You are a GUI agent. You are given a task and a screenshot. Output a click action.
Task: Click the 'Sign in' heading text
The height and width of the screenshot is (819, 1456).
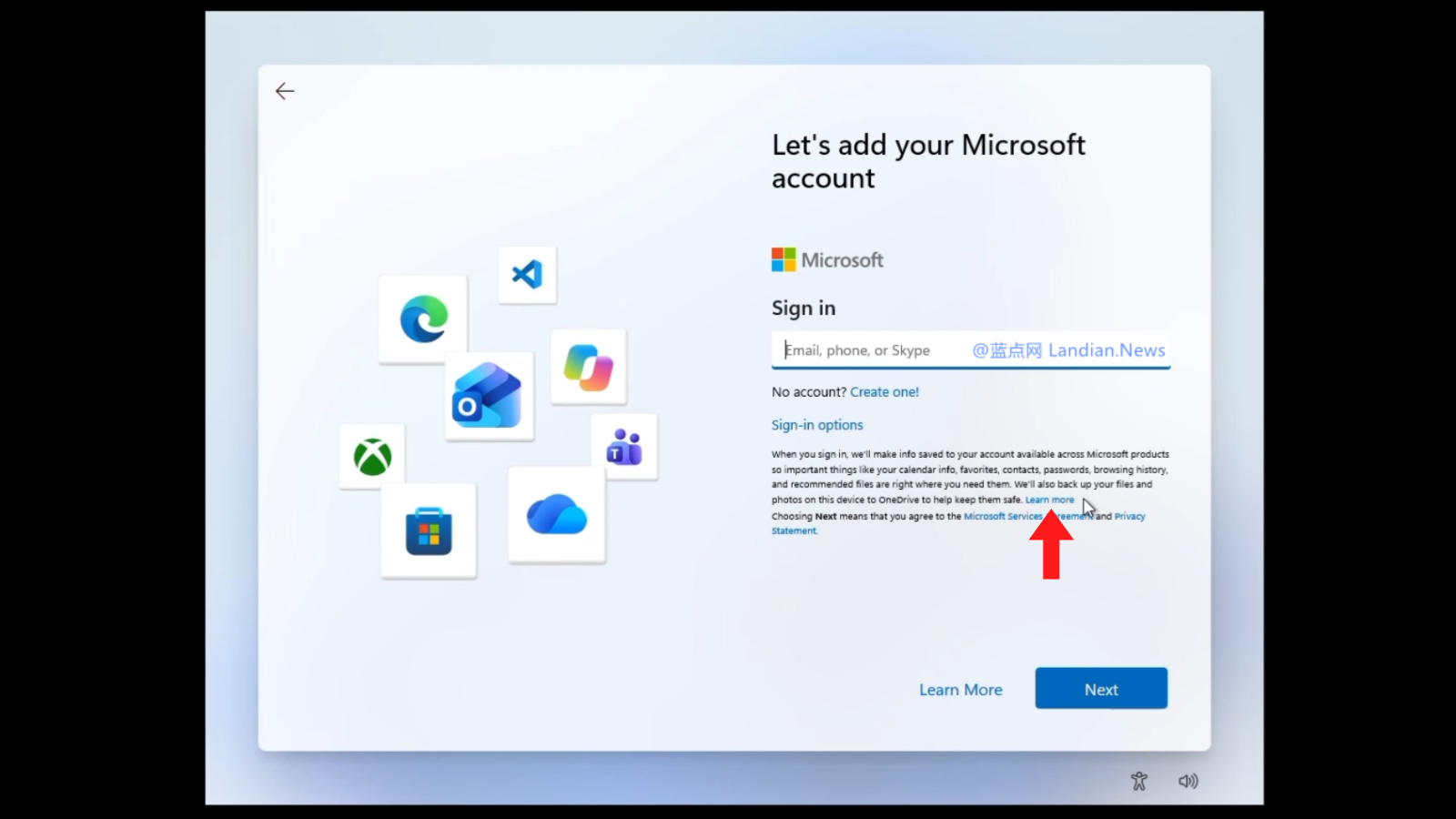click(x=804, y=308)
